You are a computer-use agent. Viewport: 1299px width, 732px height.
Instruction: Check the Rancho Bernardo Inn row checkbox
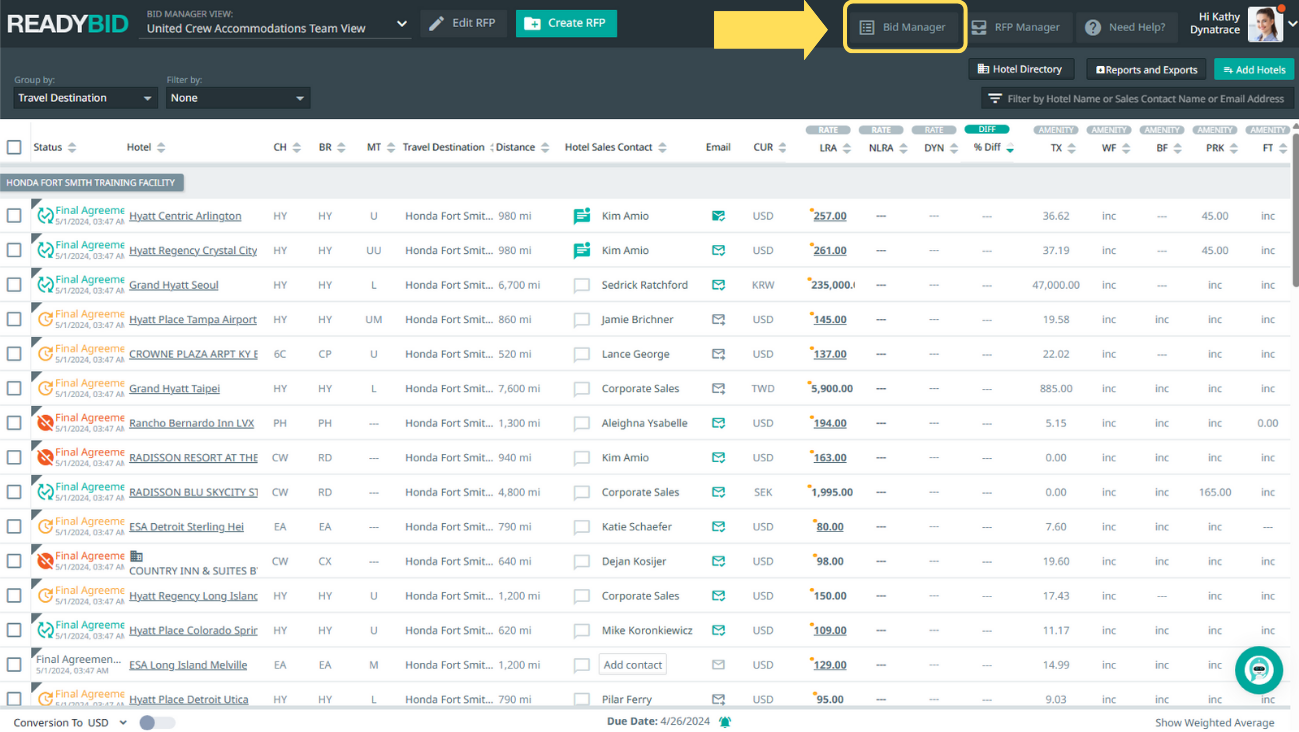coord(14,423)
